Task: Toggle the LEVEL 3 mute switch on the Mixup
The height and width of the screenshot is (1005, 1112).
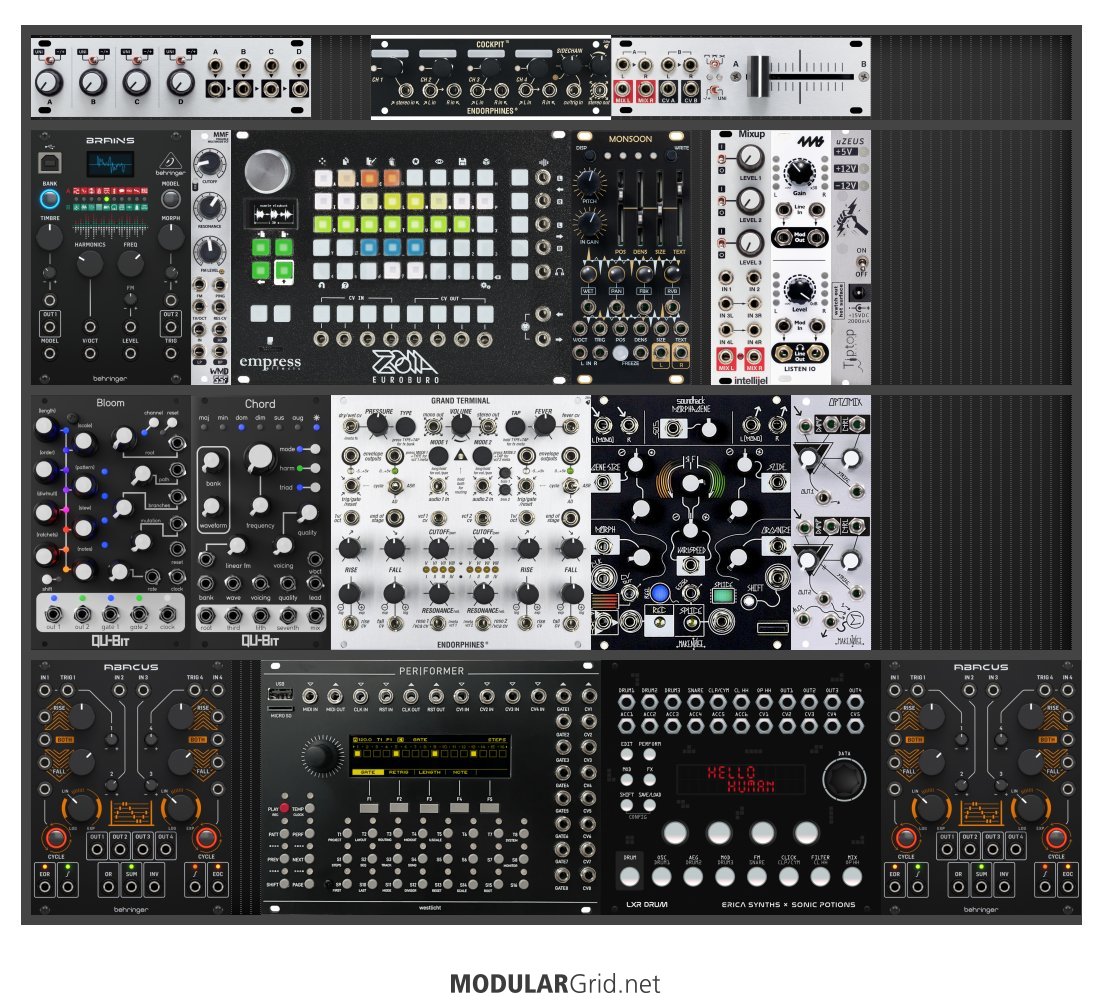Action: coord(721,244)
